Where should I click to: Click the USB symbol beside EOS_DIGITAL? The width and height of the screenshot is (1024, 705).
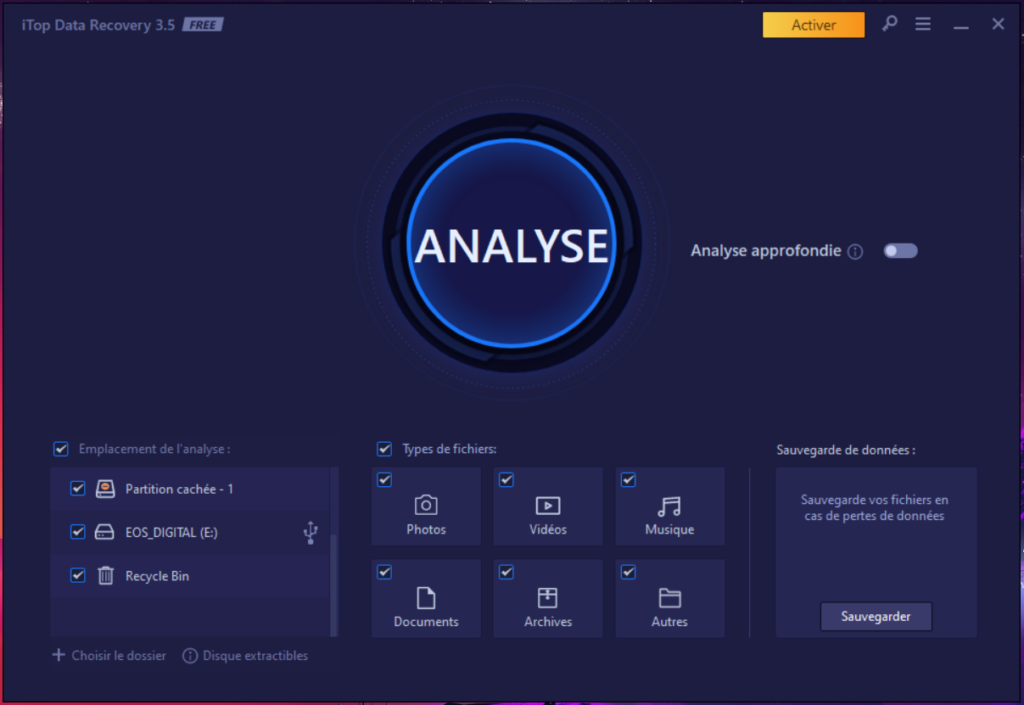tap(311, 533)
